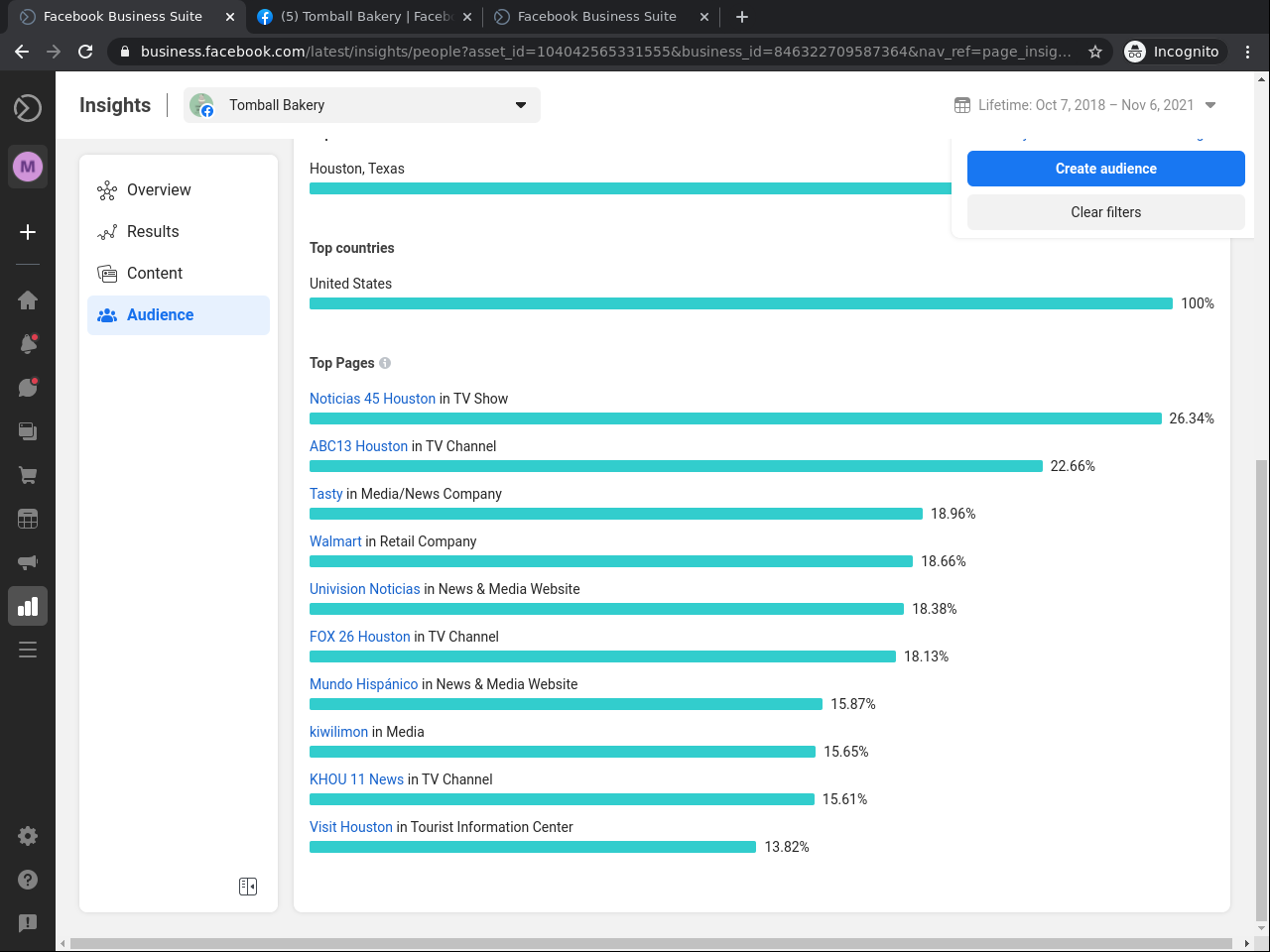Open the Planner calendar grid icon

coord(28,519)
